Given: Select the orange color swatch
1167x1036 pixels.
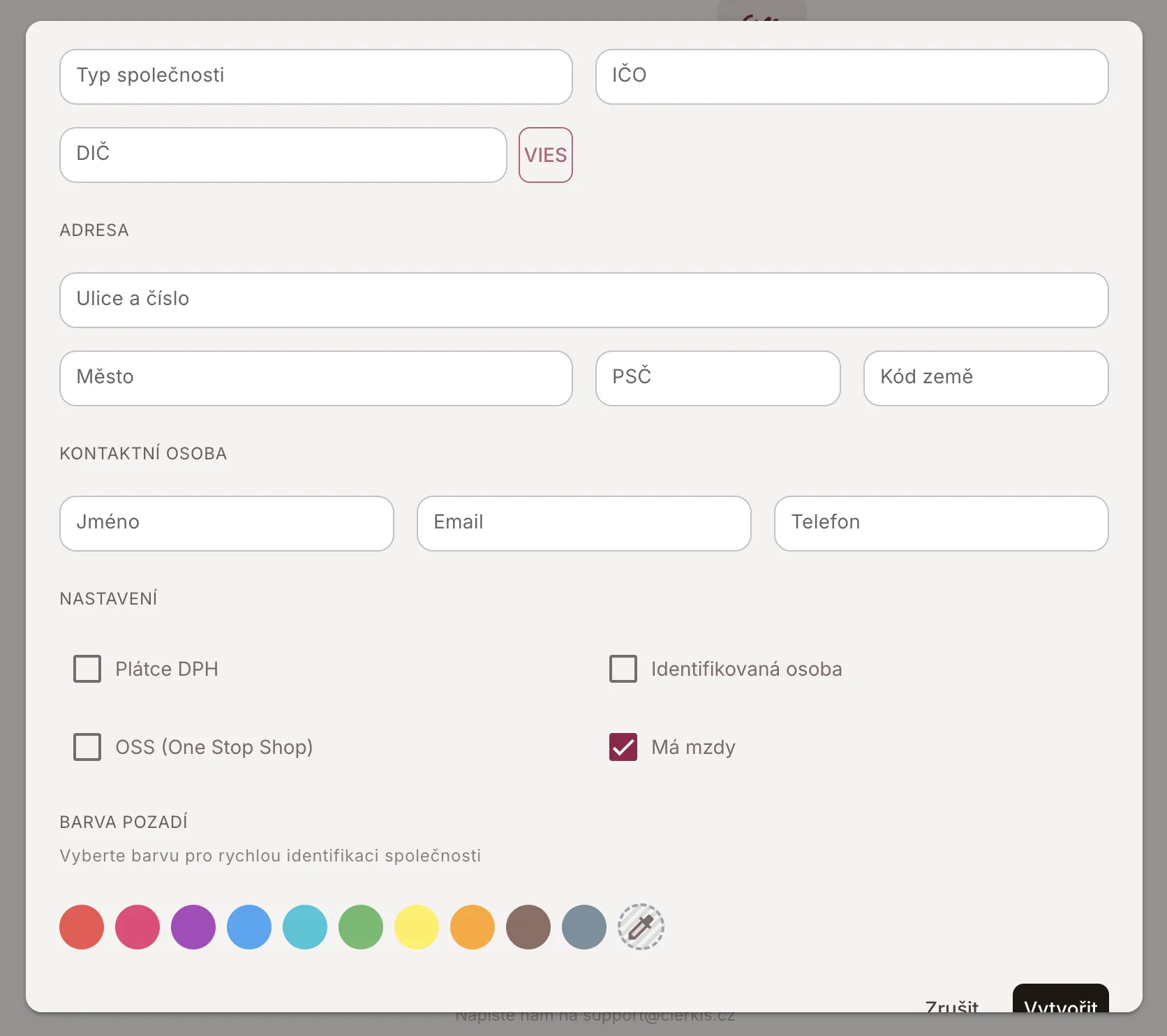Looking at the screenshot, I should 473,927.
